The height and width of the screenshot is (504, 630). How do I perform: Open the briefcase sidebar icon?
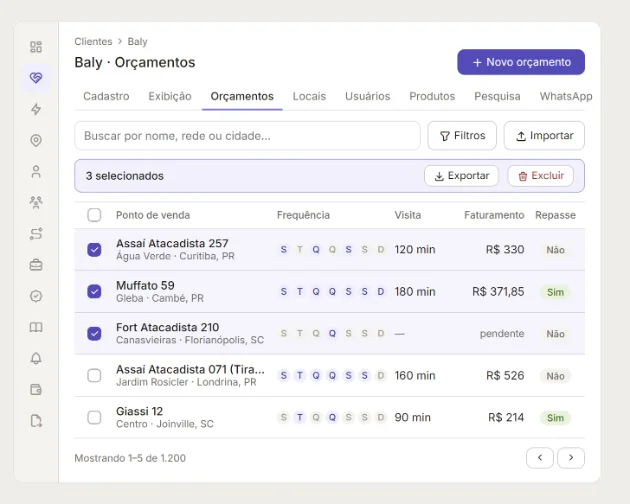(36, 265)
